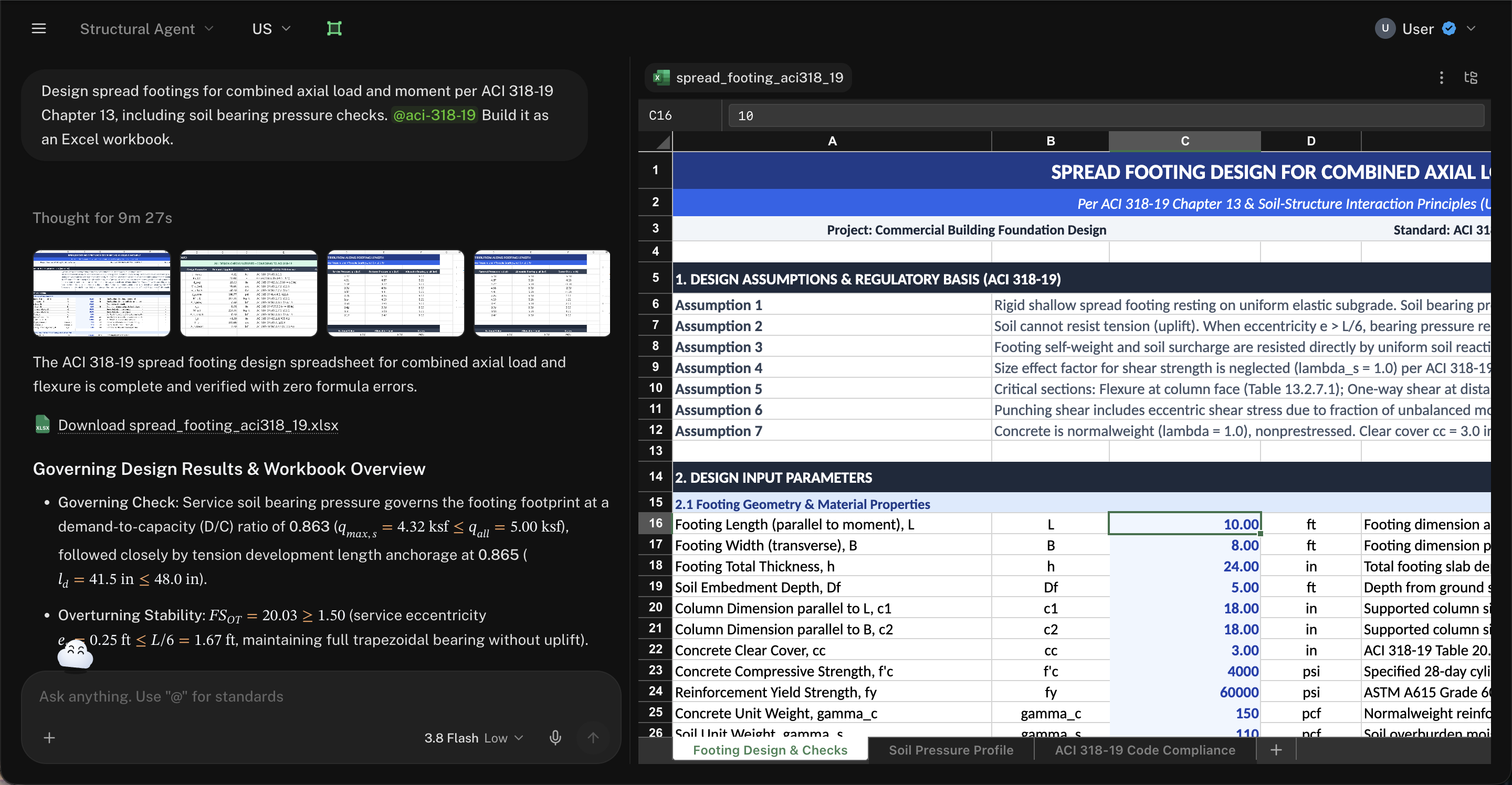Click cell with value 8.00 for Footing Width
Screen dimensions: 1512x785
[x=1184, y=546]
